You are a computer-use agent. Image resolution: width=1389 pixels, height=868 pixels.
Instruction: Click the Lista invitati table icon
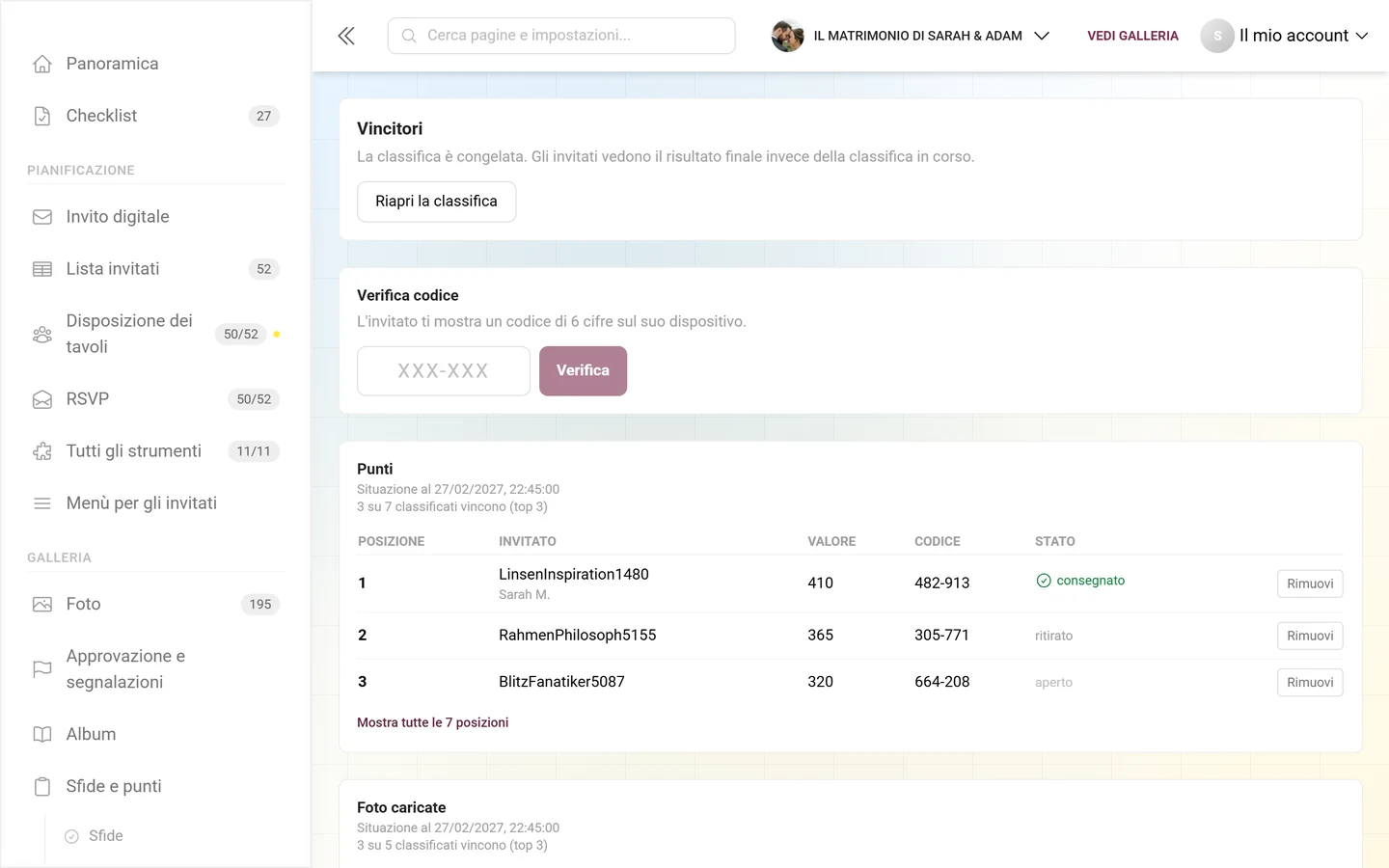[x=42, y=269]
